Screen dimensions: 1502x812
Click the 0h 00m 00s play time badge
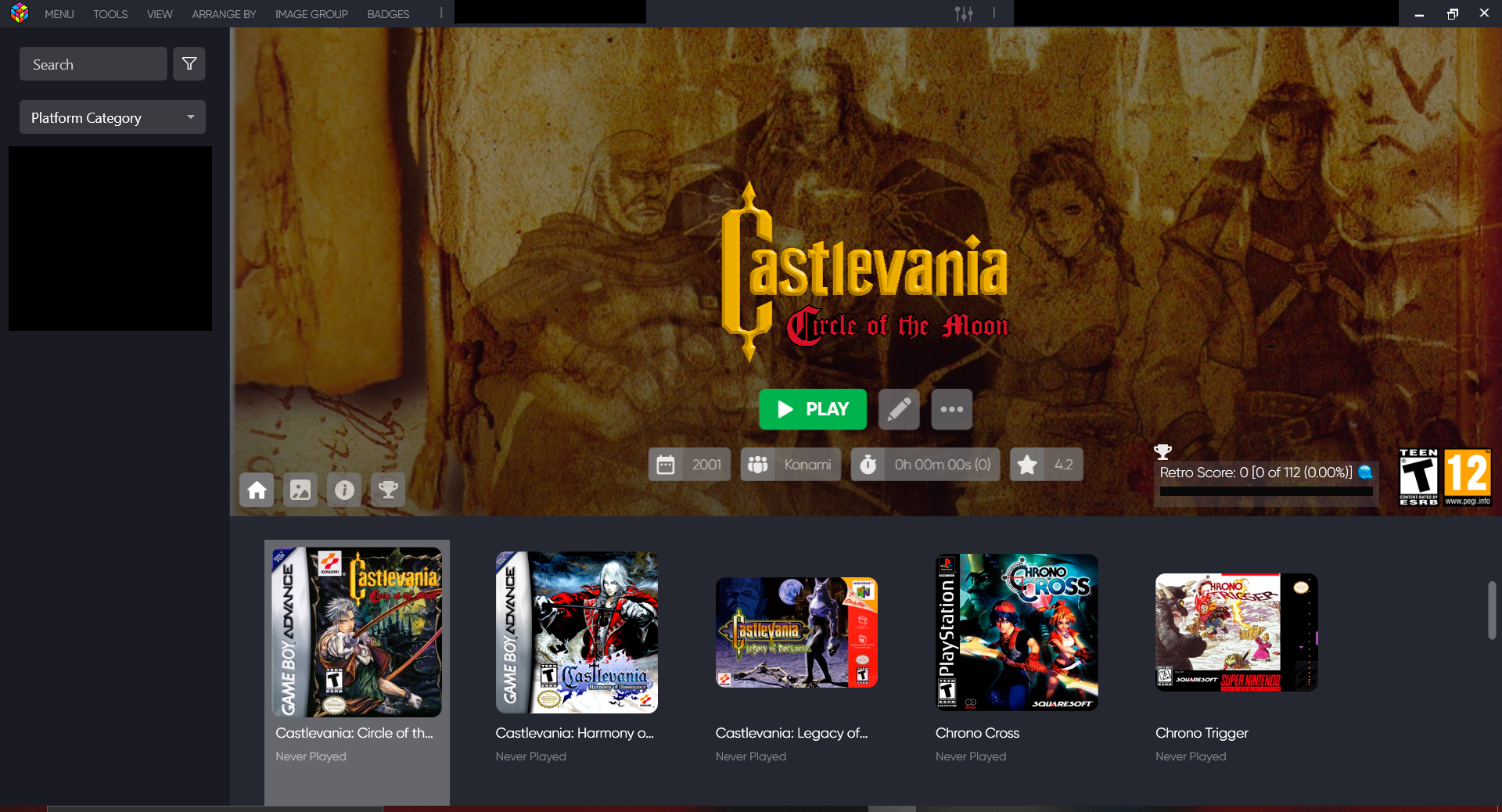click(x=925, y=465)
